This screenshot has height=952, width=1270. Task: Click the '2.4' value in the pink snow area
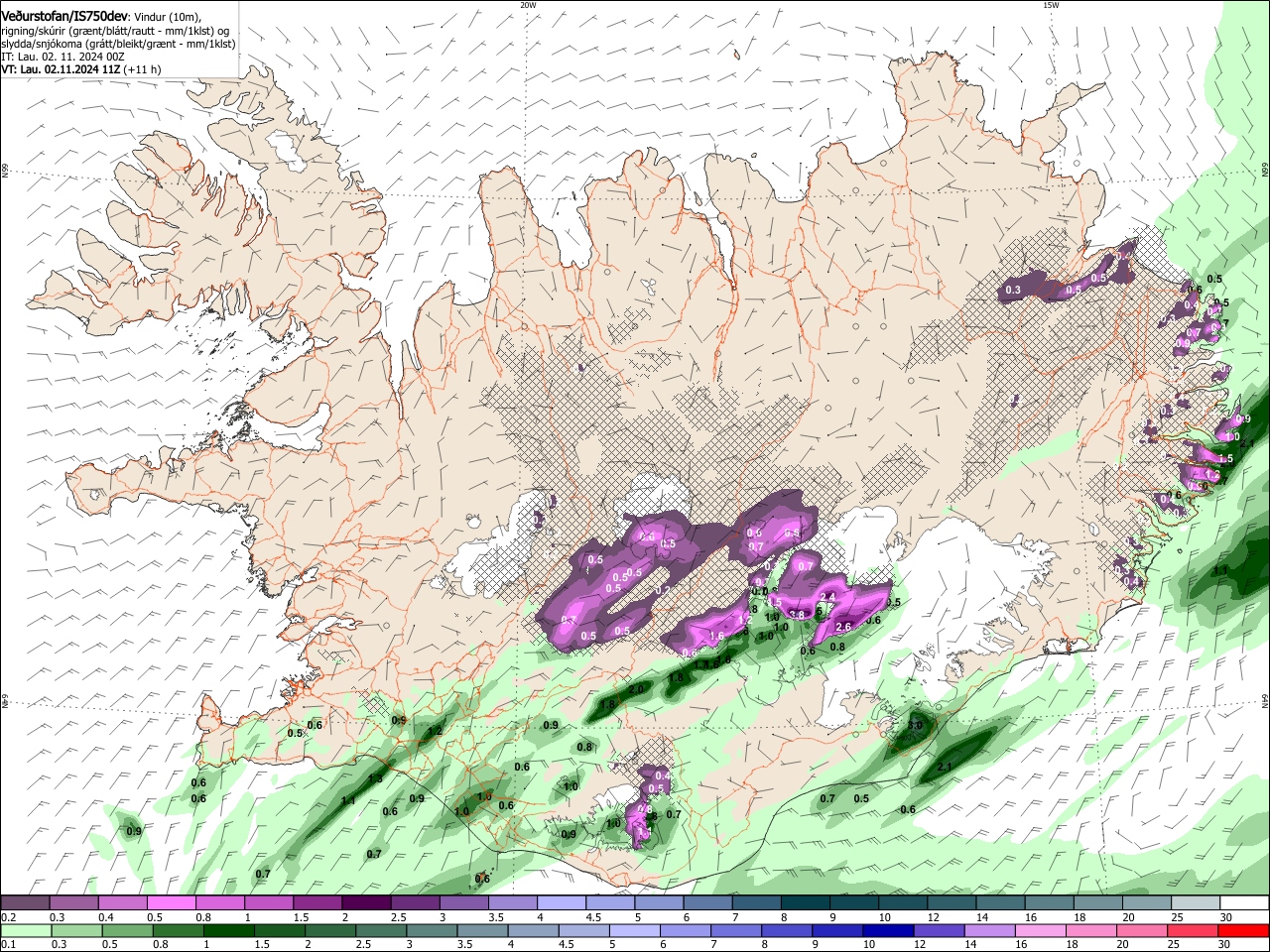(x=827, y=597)
